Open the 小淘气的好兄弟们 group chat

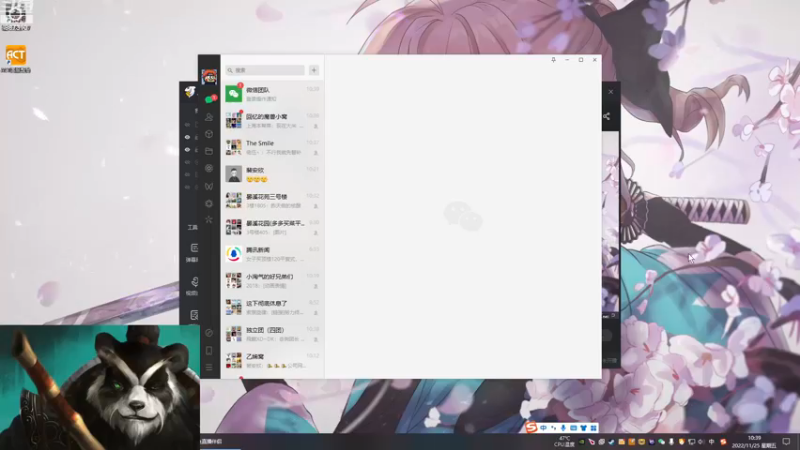pos(272,281)
